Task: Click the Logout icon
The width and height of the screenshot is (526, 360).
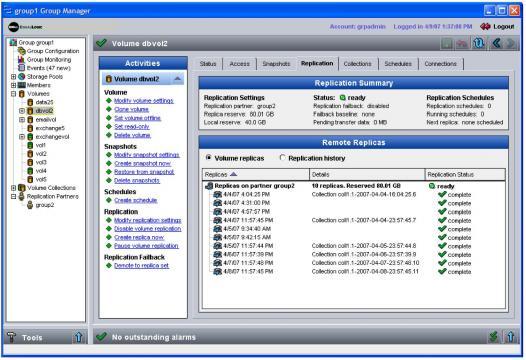Action: [x=485, y=27]
